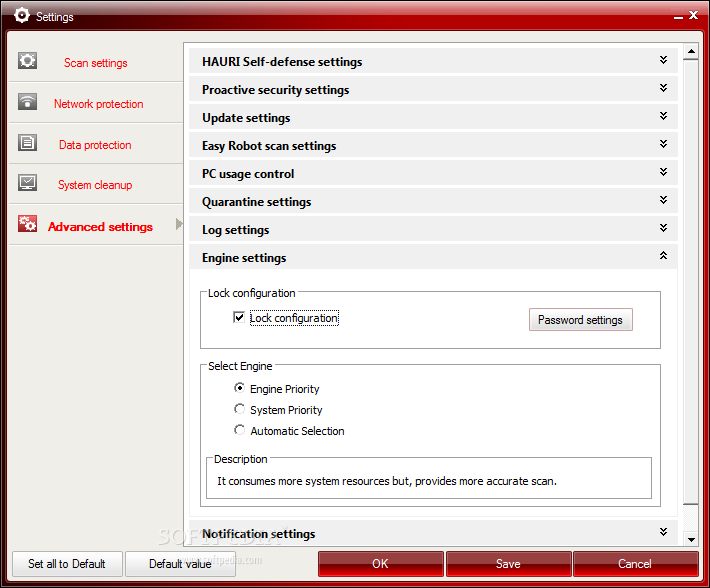Click the PC usage control header text
The height and width of the screenshot is (588, 710).
pyautogui.click(x=248, y=174)
